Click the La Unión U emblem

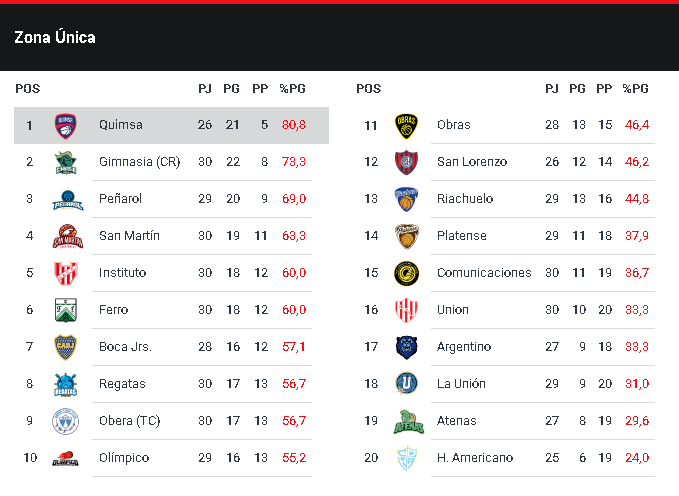[x=406, y=384]
